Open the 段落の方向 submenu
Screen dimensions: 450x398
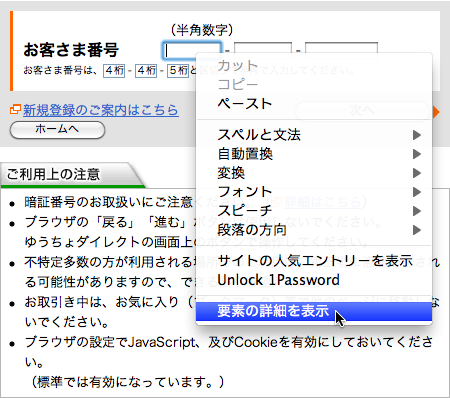click(x=313, y=230)
